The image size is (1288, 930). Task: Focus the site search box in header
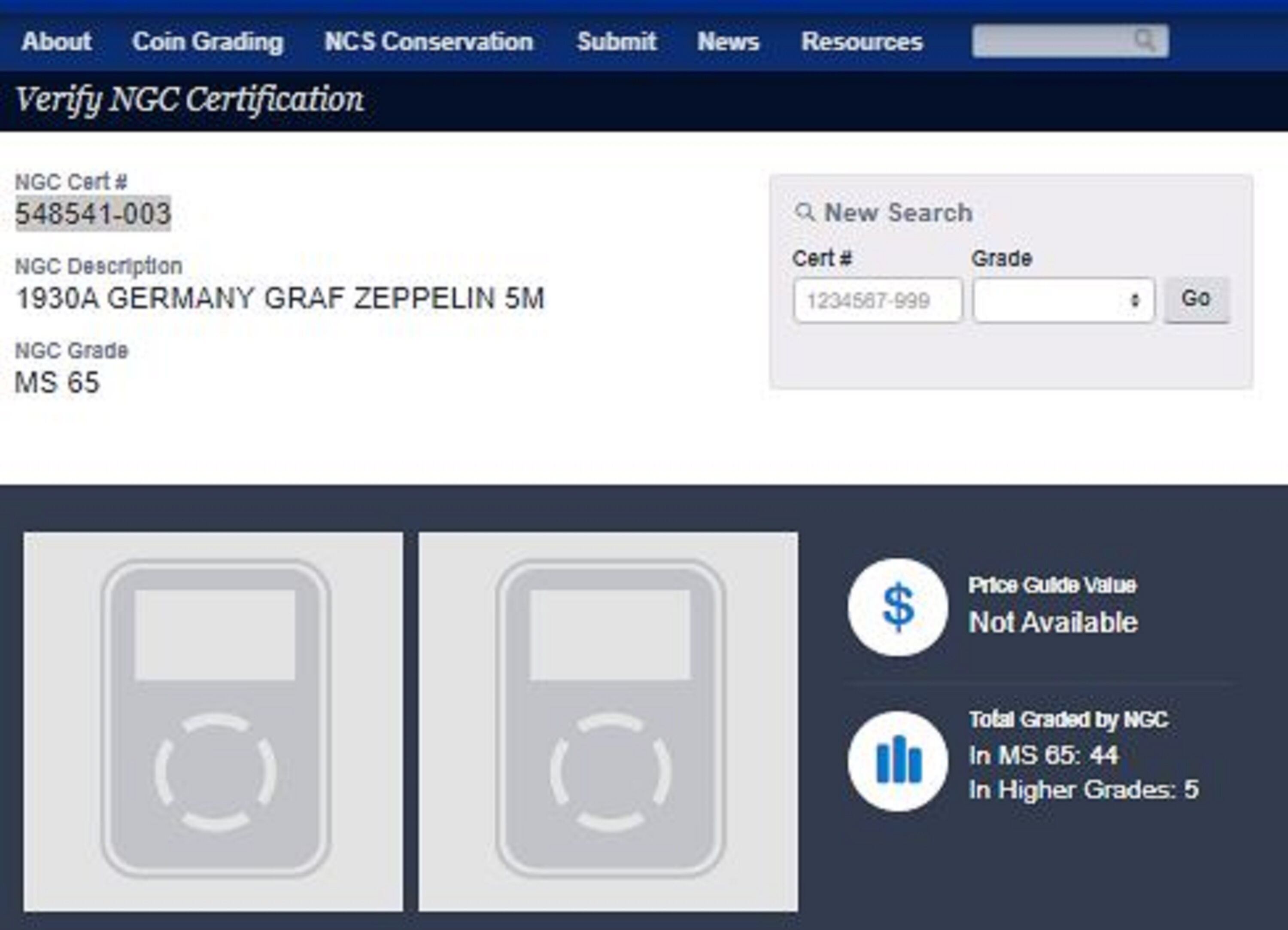[x=1051, y=40]
